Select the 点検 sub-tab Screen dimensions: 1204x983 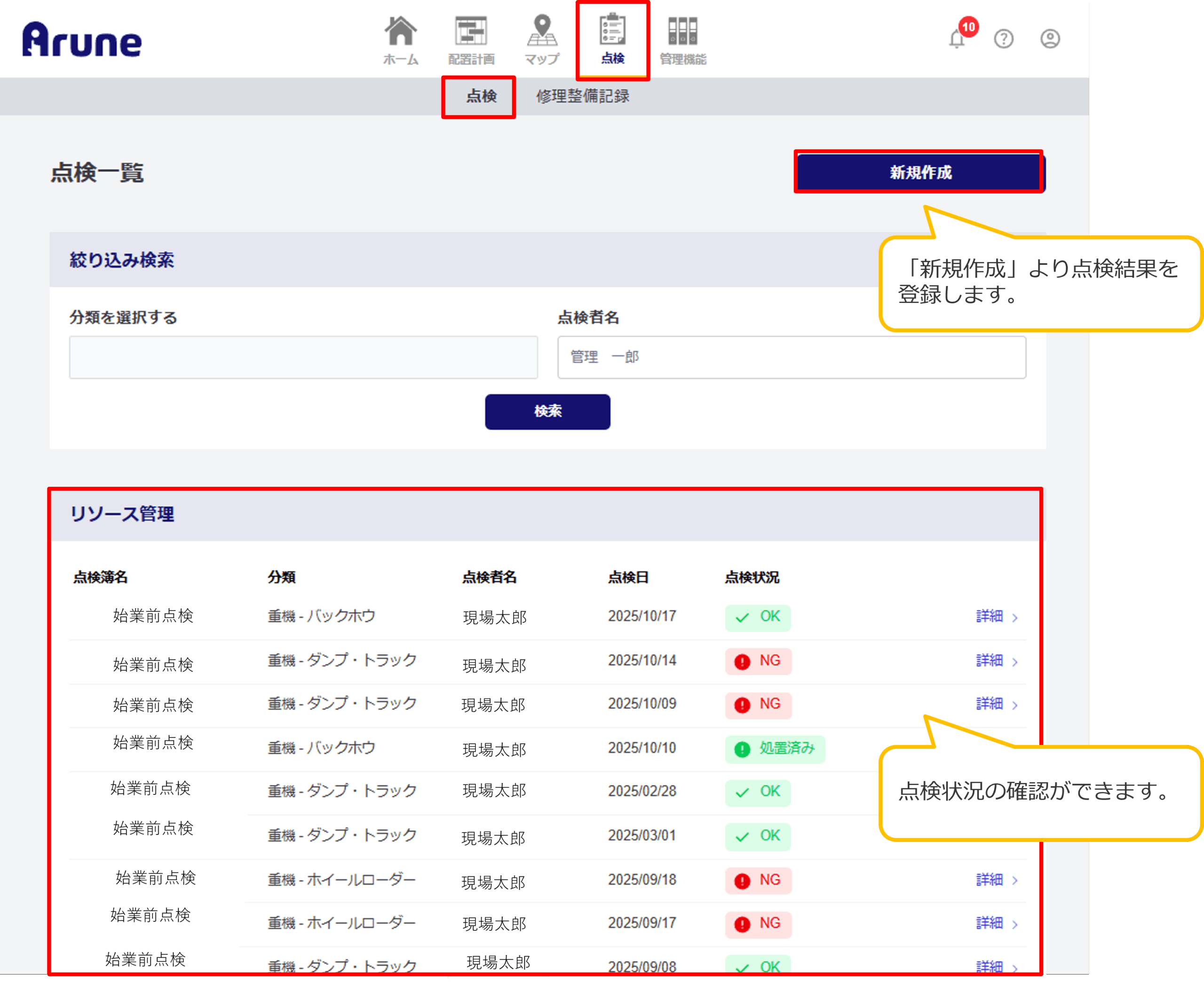coord(481,96)
